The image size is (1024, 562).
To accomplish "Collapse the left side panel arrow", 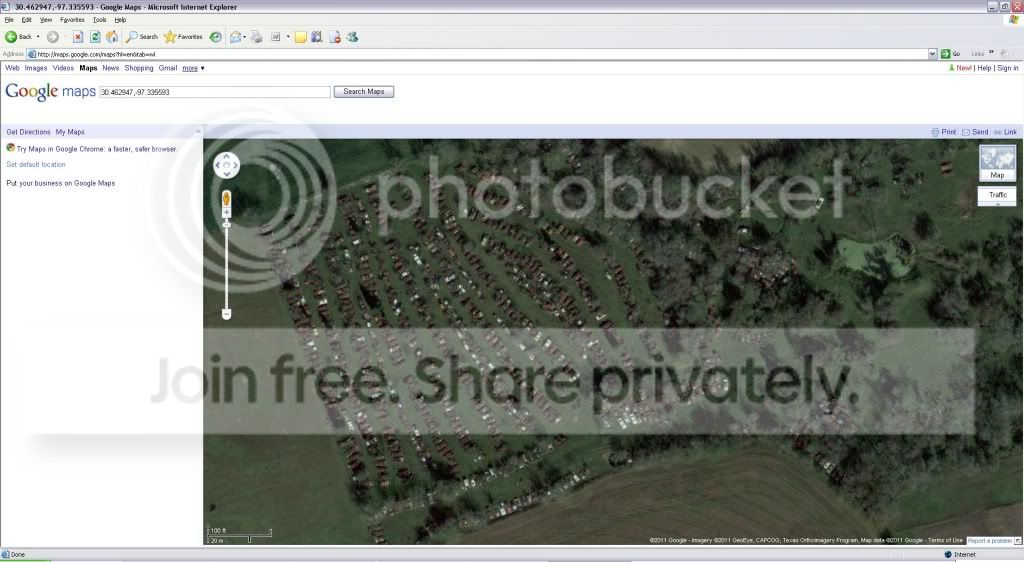I will coord(199,132).
